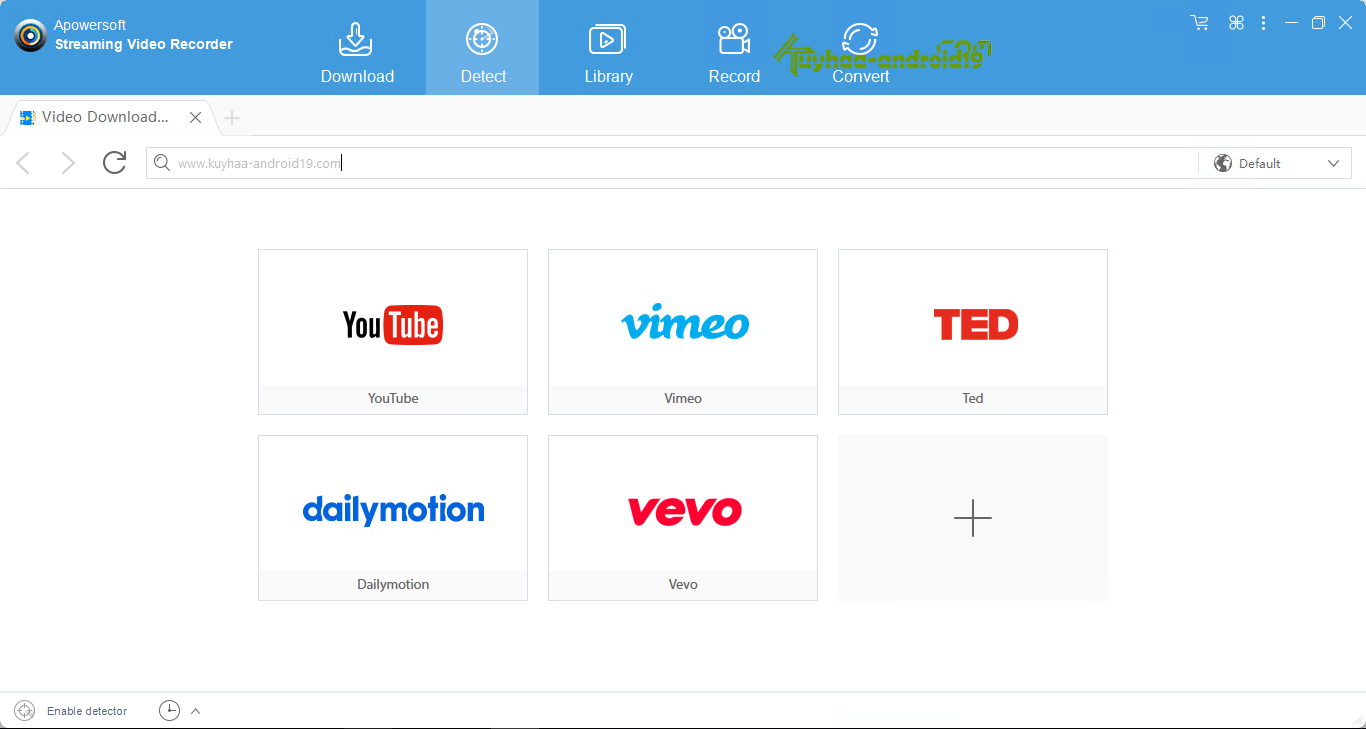Click the four-dot clover icon in title bar

pyautogui.click(x=1236, y=22)
